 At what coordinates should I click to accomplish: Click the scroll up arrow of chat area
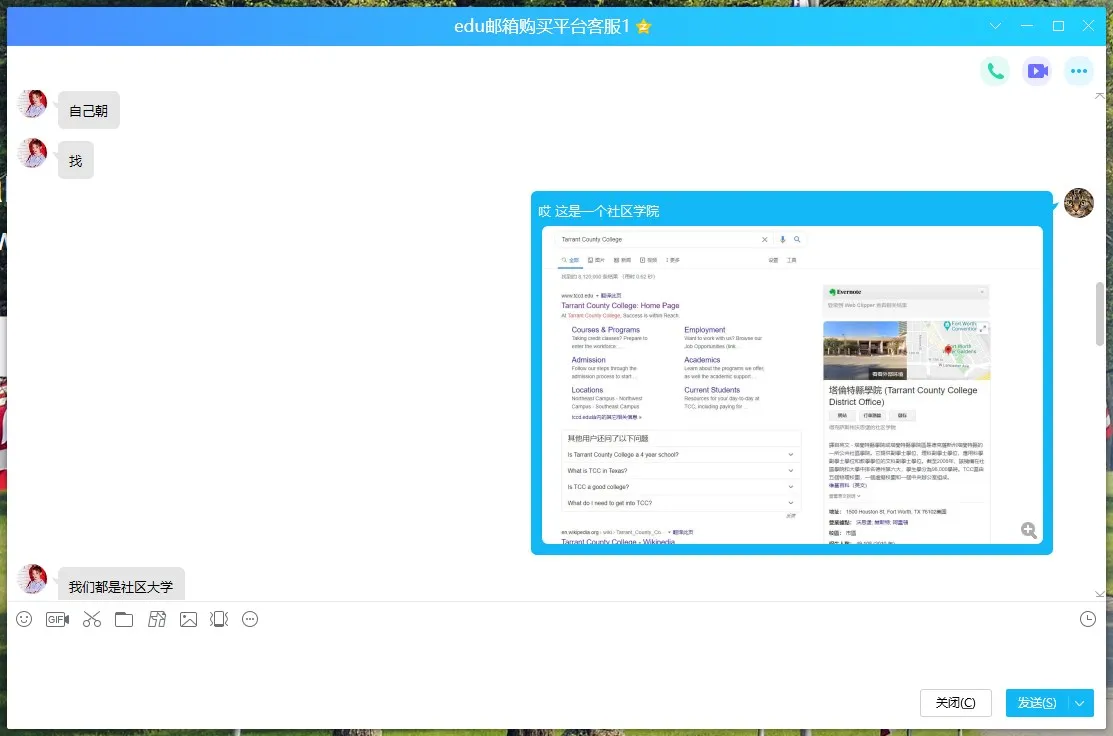[x=1100, y=95]
